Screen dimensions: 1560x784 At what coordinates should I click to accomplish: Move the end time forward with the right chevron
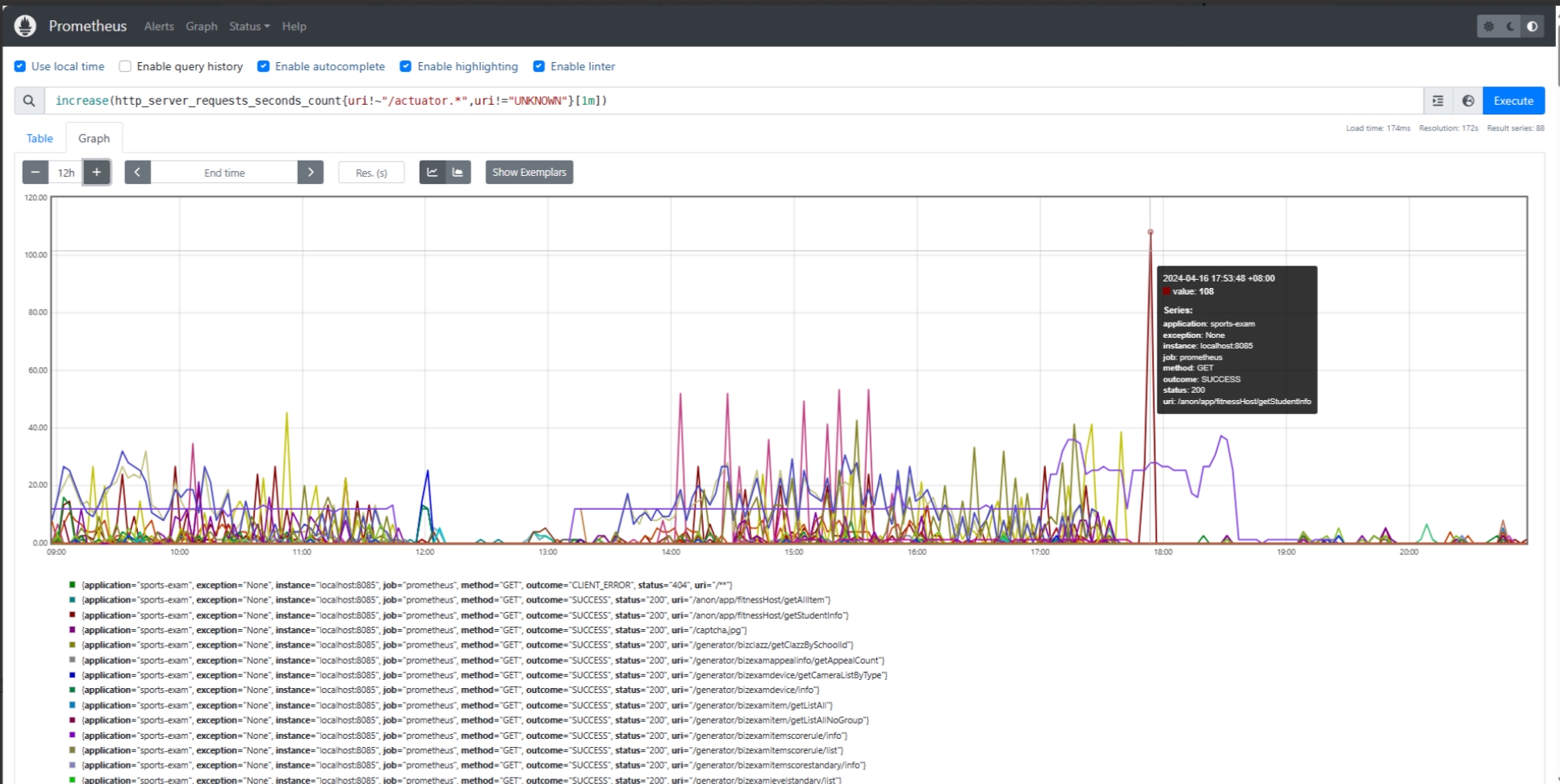click(311, 172)
